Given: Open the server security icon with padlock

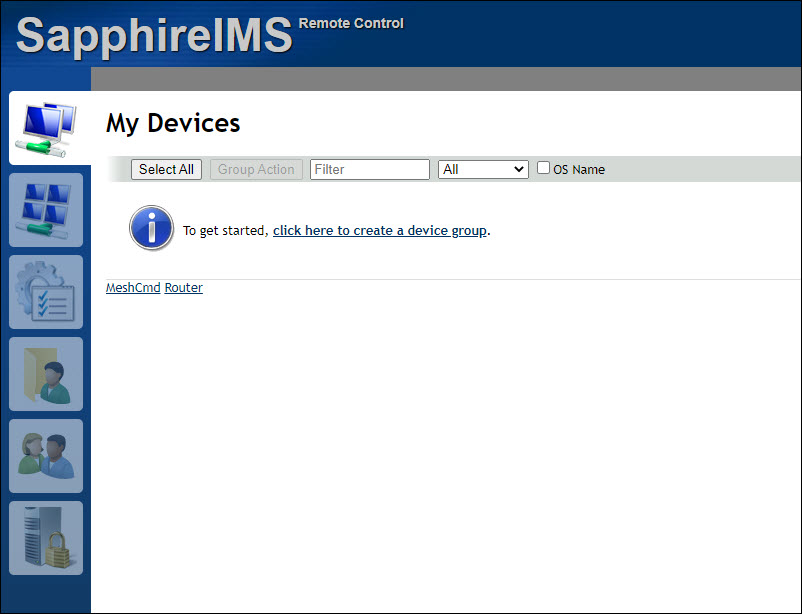Looking at the screenshot, I should 45,538.
